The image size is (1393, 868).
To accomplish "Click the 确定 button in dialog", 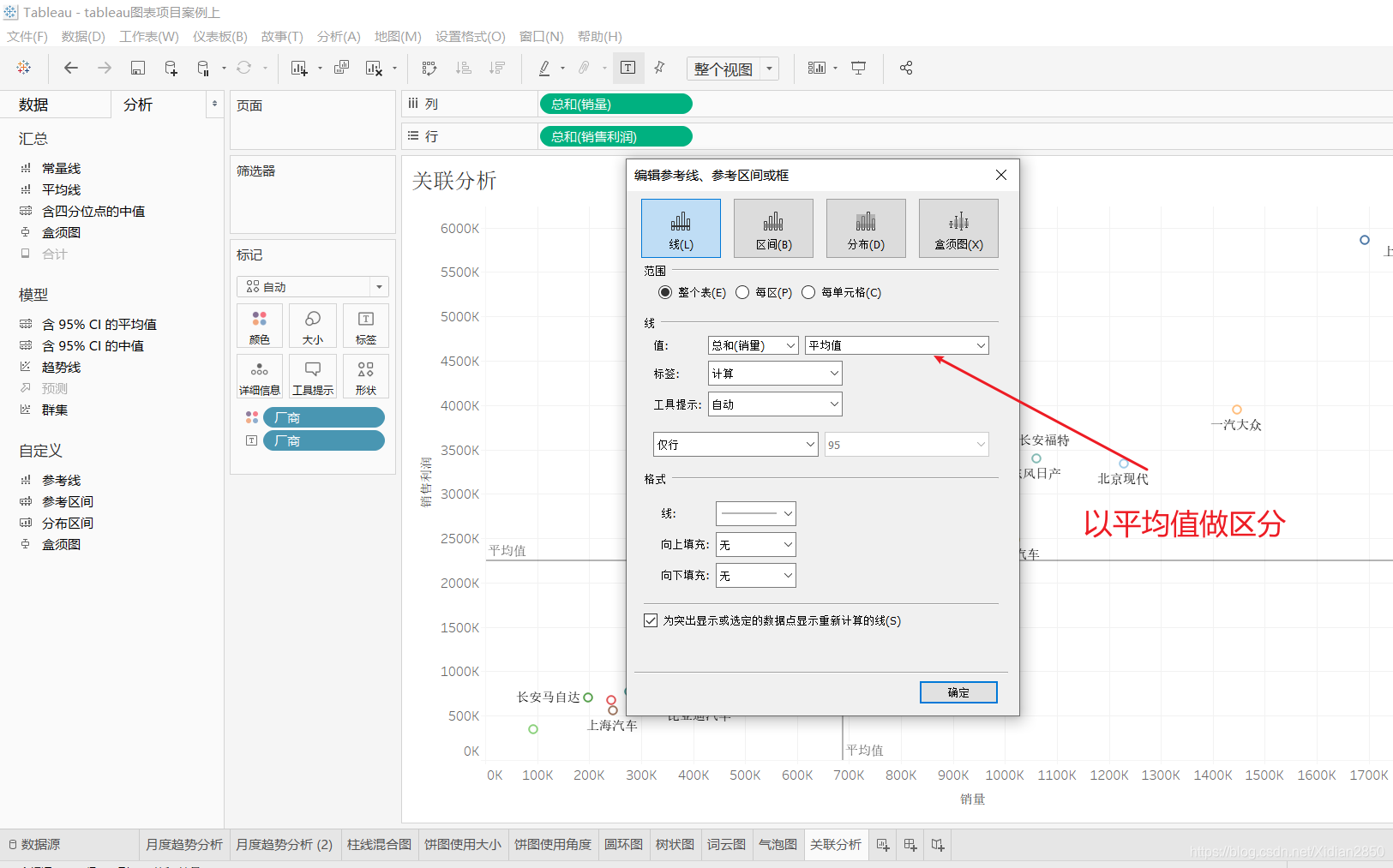I will (x=958, y=692).
